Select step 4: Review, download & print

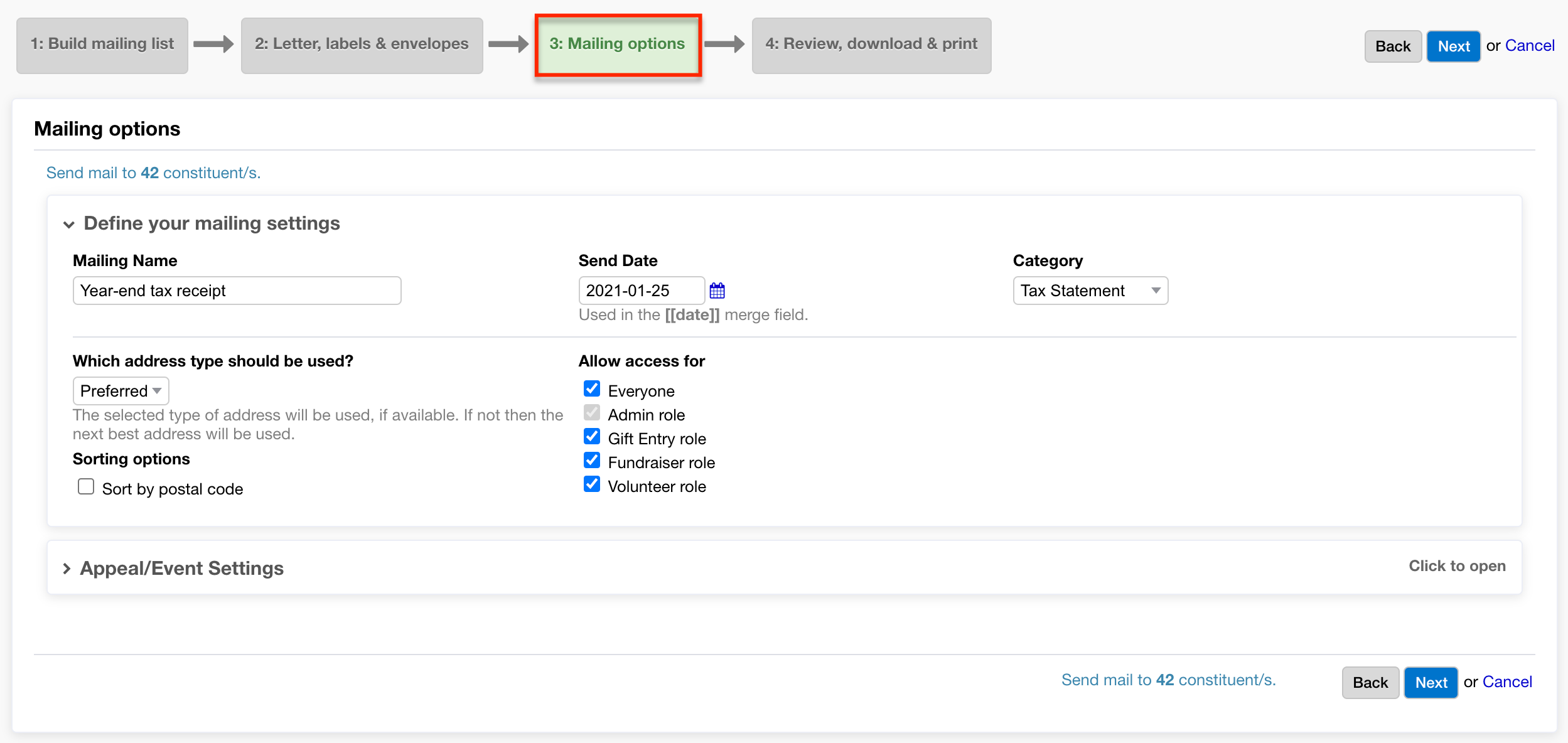[x=871, y=44]
